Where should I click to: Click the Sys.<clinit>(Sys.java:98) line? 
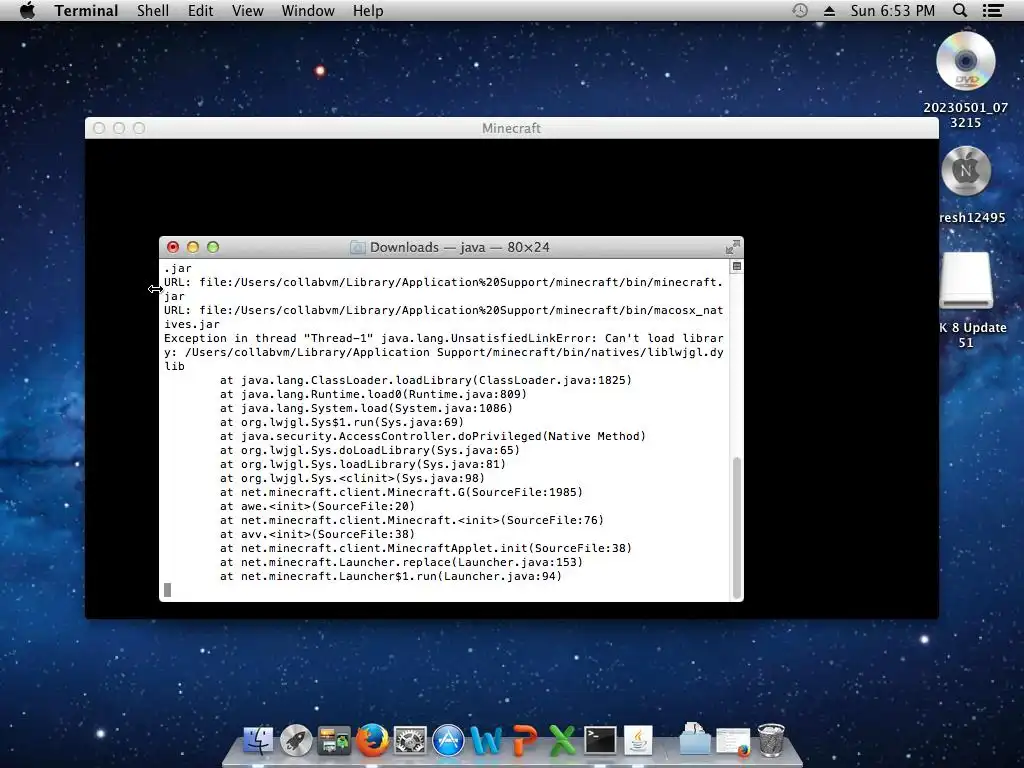click(352, 478)
